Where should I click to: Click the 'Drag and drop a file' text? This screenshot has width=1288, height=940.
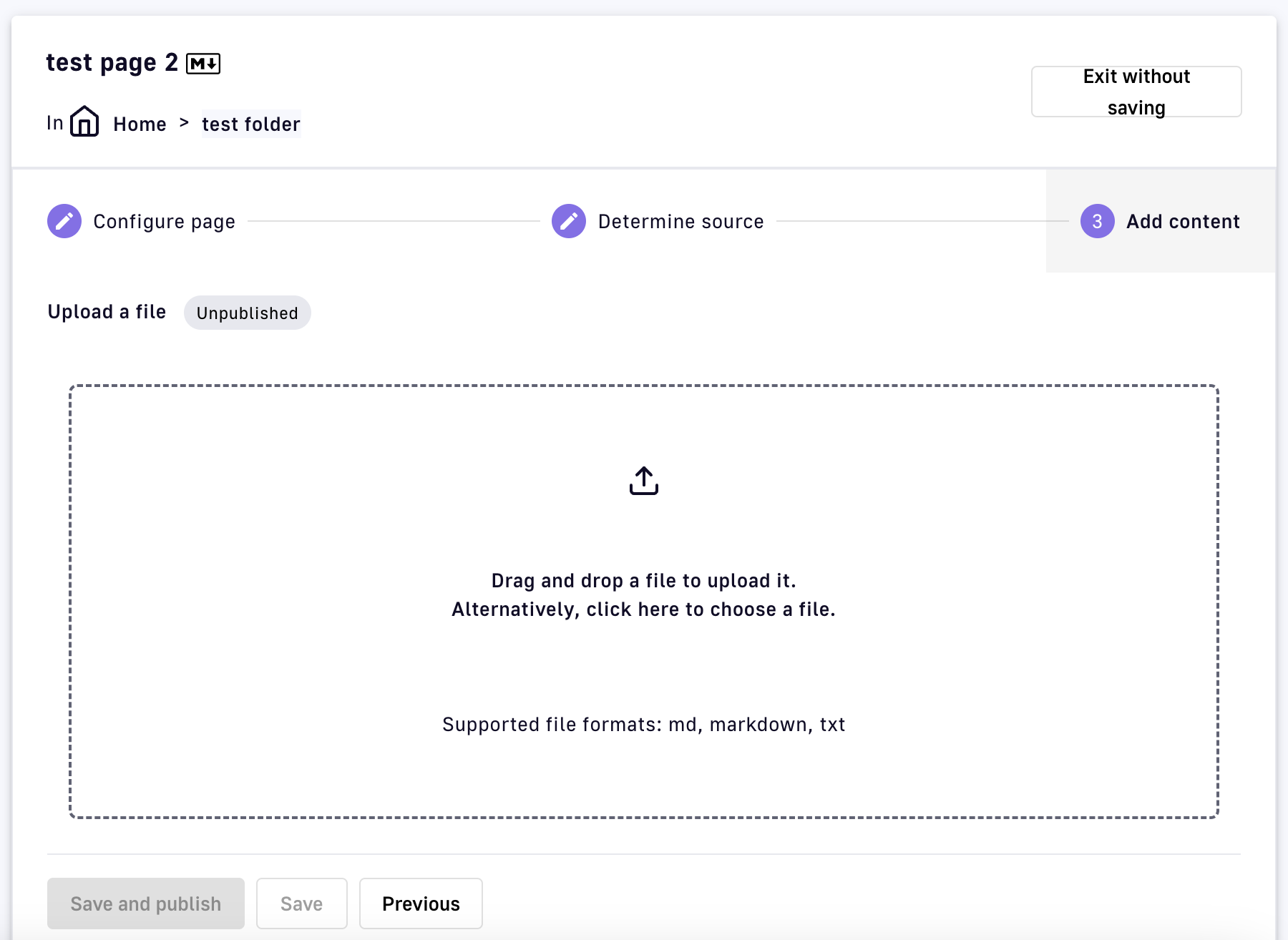pos(643,581)
